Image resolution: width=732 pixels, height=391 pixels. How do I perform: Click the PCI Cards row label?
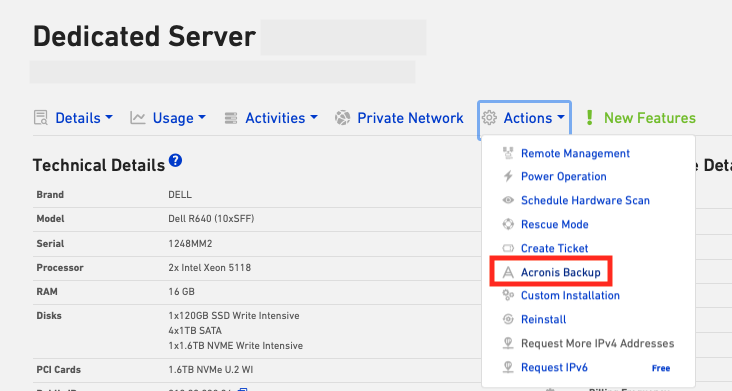click(59, 370)
